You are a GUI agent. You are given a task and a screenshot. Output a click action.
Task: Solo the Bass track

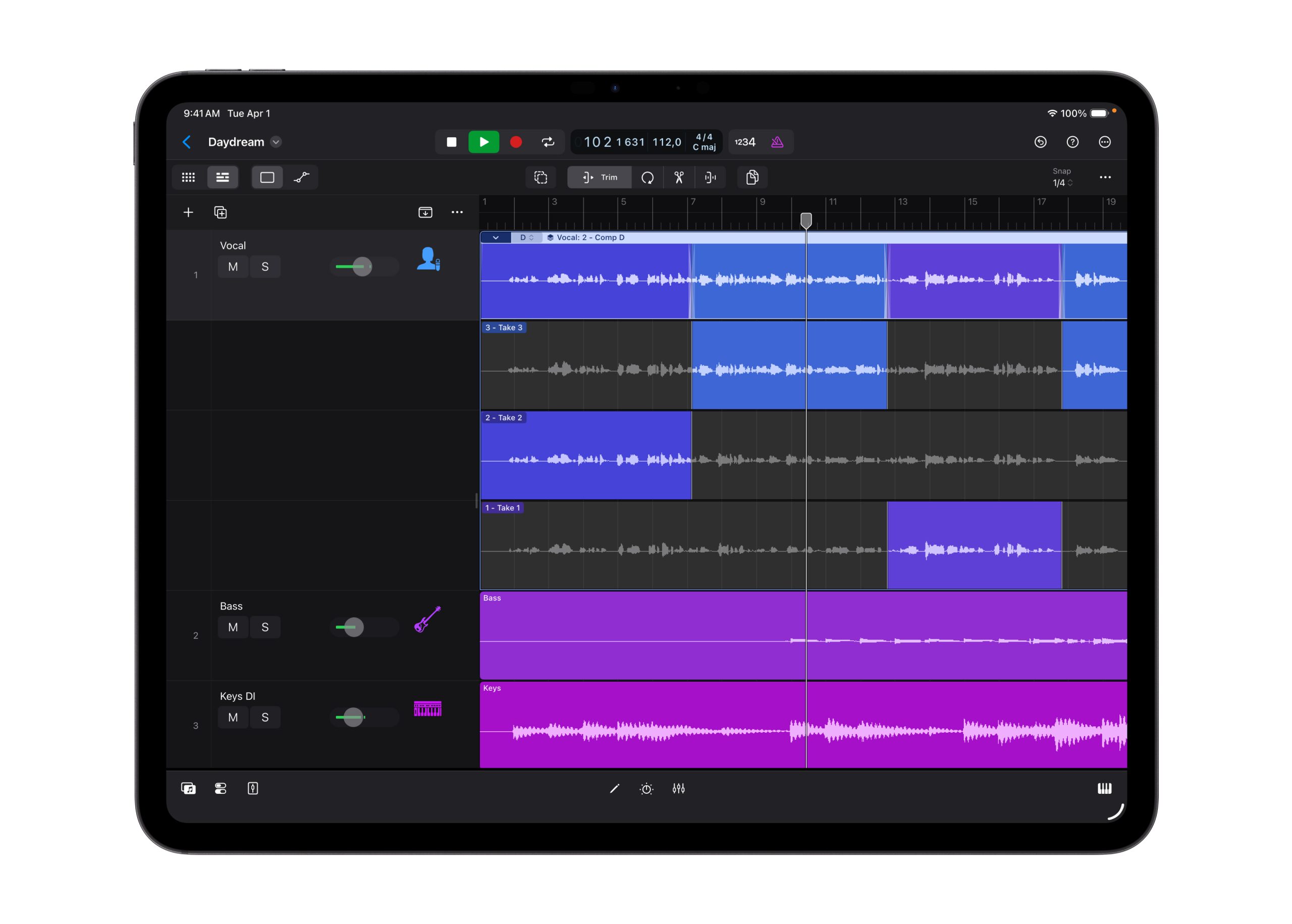click(265, 627)
